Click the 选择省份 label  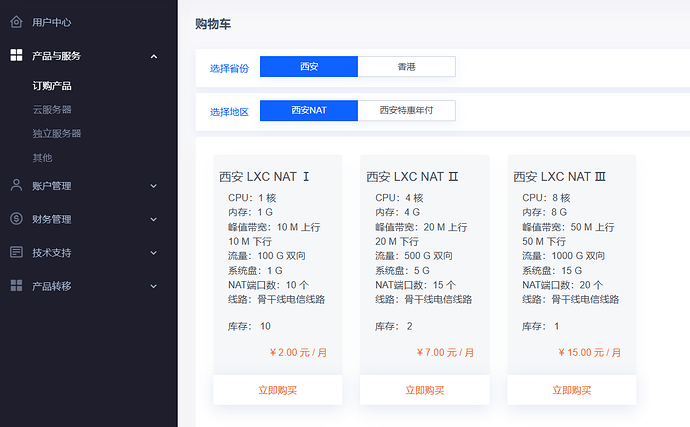pyautogui.click(x=229, y=68)
